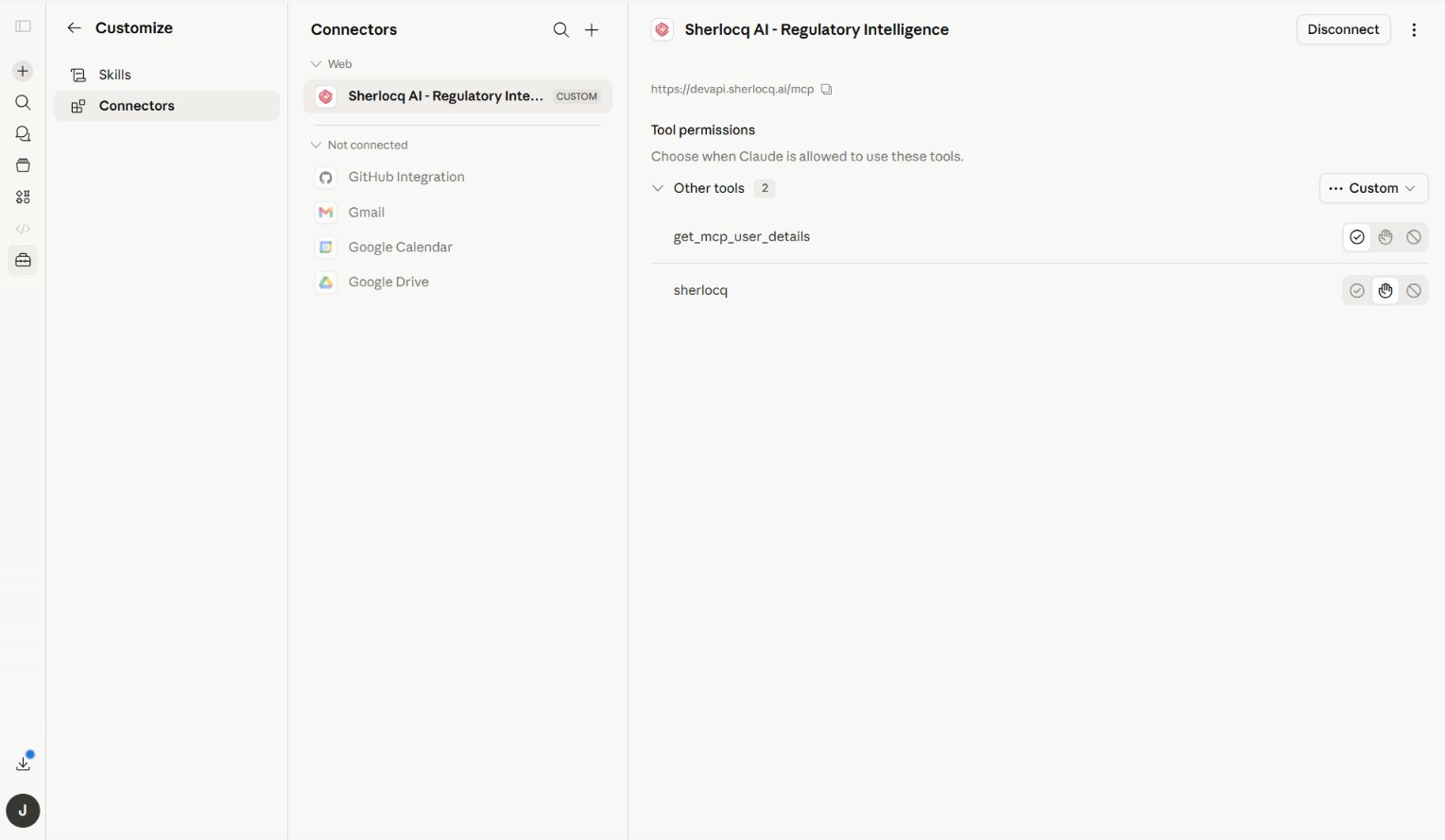Add a new connector with plus
Screen dimensions: 1445x840
[592, 30]
